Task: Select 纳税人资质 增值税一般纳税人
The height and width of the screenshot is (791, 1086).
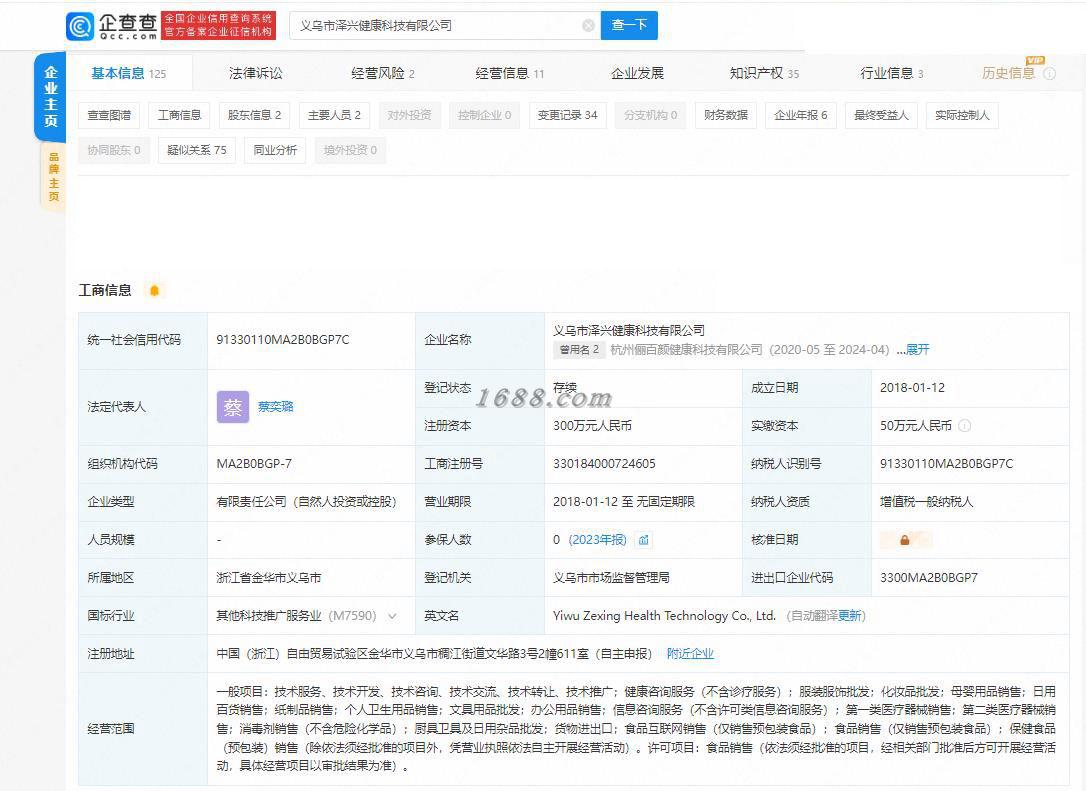Action: coord(927,501)
